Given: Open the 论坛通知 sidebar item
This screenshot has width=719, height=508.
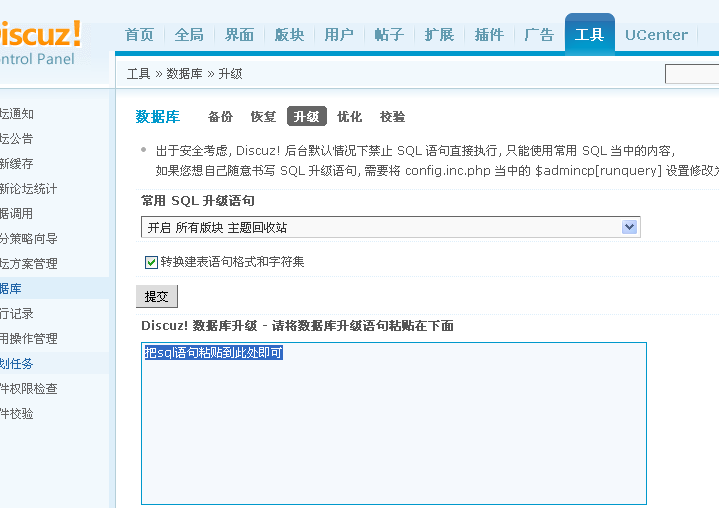Looking at the screenshot, I should click(17, 114).
